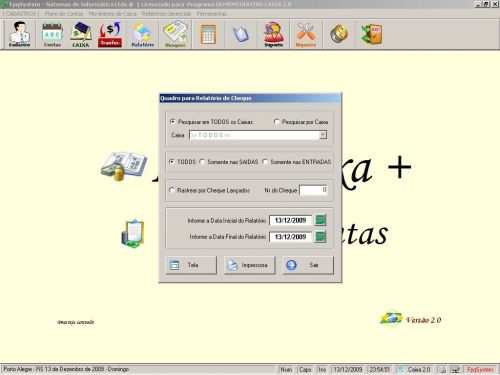Click the Ins indicator in status bar
The width and height of the screenshot is (500, 375).
point(322,369)
